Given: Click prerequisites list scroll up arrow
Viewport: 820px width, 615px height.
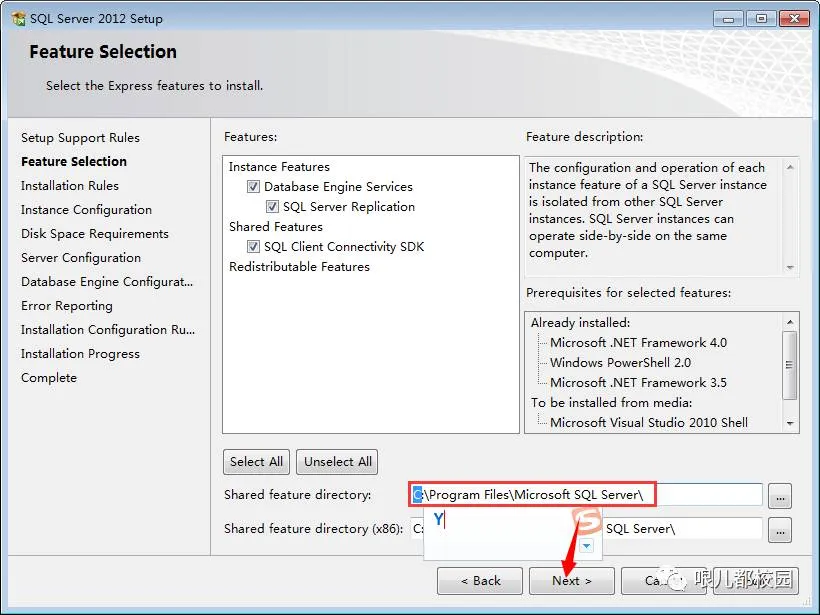Looking at the screenshot, I should (x=790, y=322).
